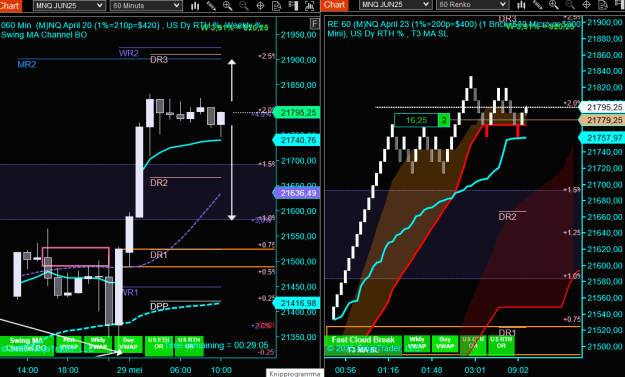Open data box icon in left chart
Image resolution: width=625 pixels, height=377 pixels.
click(x=277, y=6)
